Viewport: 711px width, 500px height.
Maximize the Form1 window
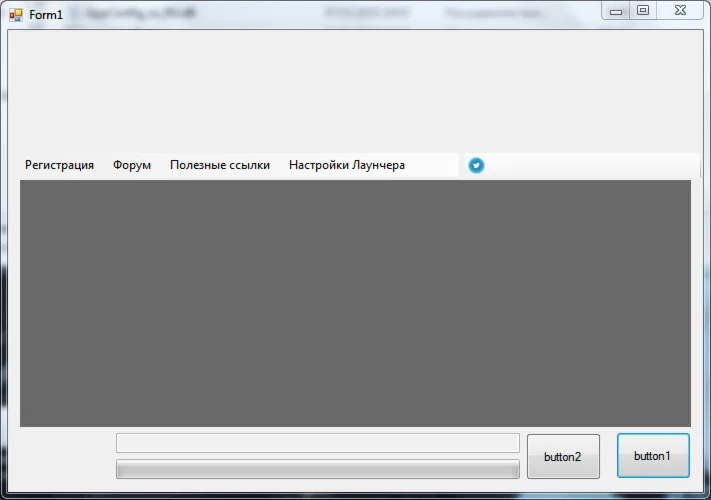click(x=643, y=11)
